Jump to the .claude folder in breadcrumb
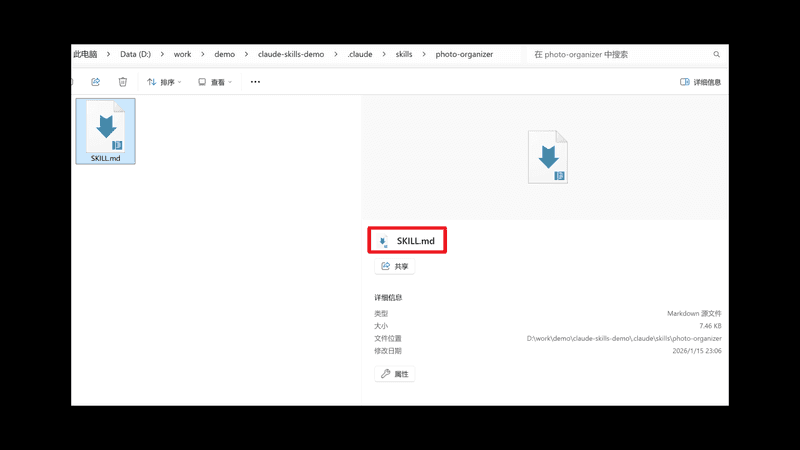This screenshot has height=450, width=800. [360, 54]
